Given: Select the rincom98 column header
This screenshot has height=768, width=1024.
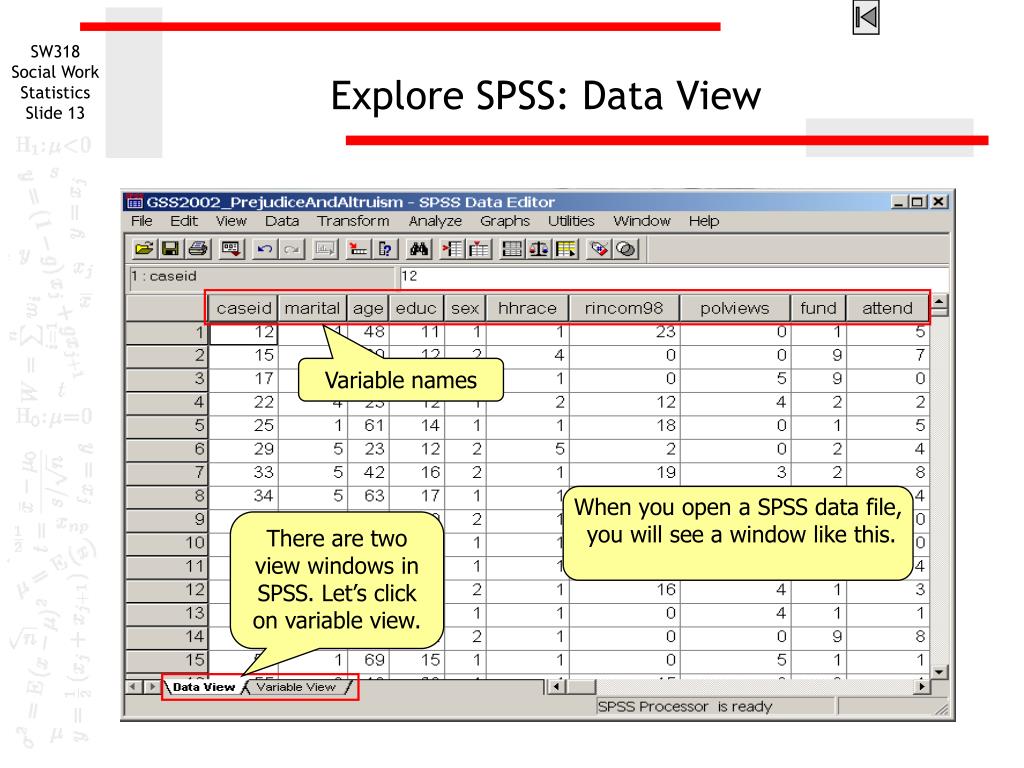Looking at the screenshot, I should coord(624,308).
